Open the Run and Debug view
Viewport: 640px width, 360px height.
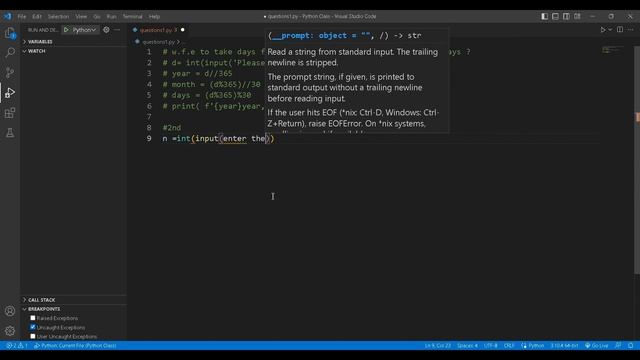(x=10, y=93)
